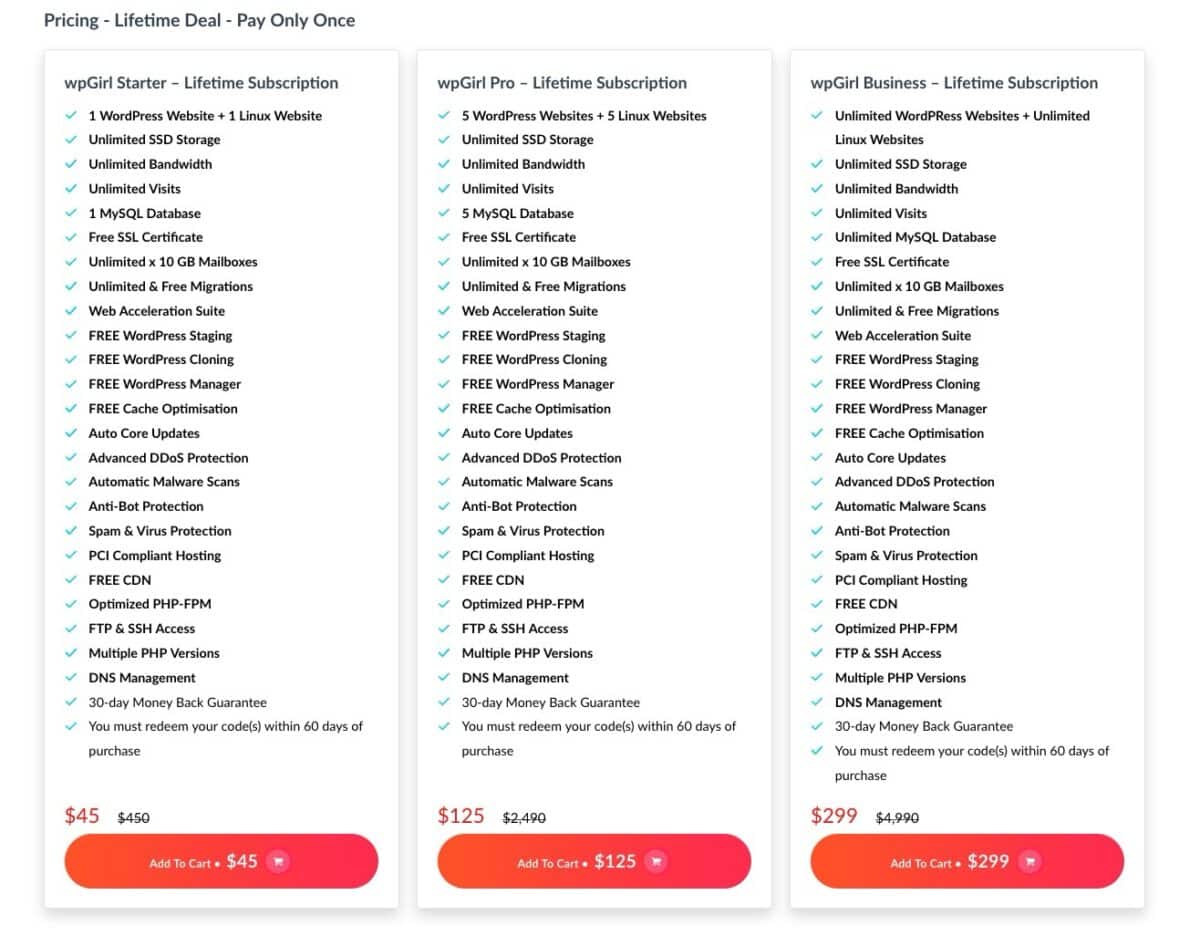
Task: Click the checkmark beside 5 MySQL Database in Pro
Action: click(x=444, y=213)
